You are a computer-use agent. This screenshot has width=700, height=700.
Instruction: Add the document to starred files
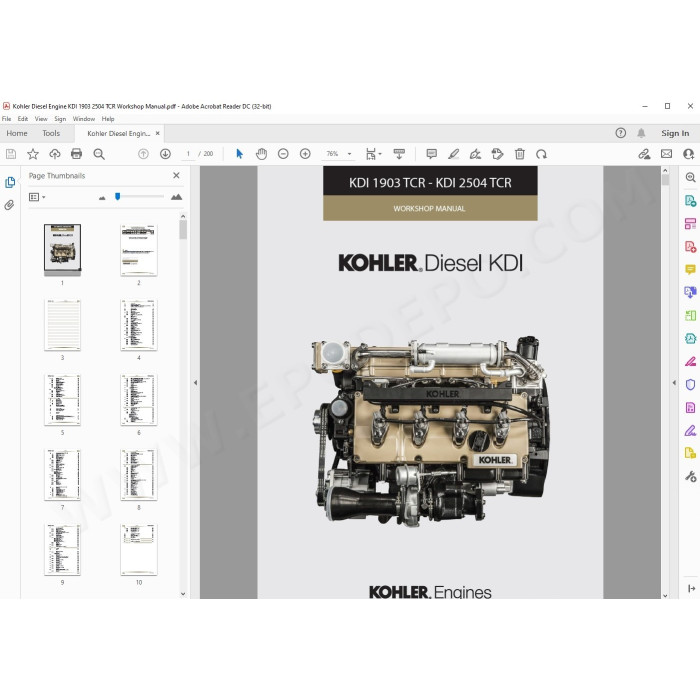(x=33, y=154)
